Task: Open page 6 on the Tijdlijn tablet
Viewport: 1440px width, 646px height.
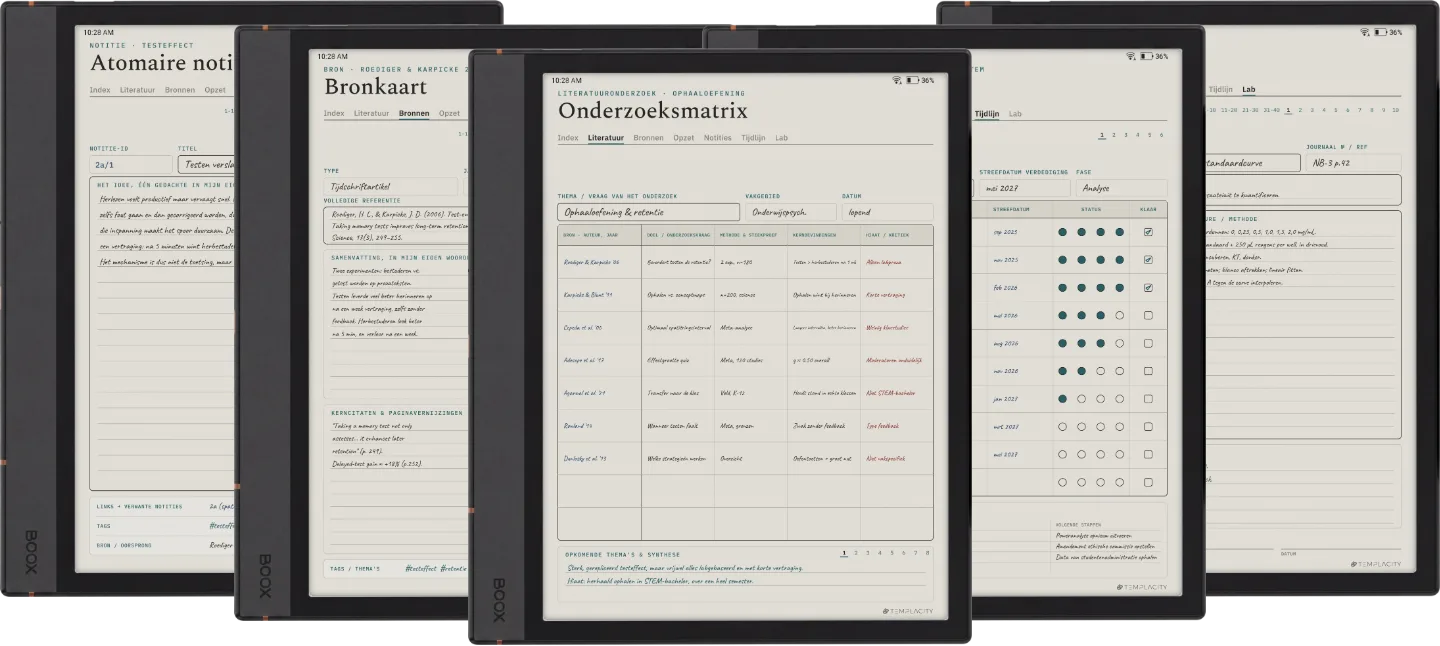Action: point(1161,135)
